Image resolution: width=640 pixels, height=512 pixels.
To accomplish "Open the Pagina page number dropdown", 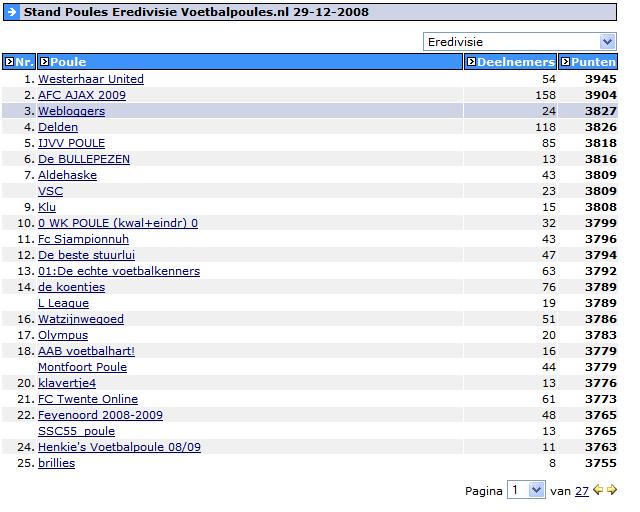I will click(525, 490).
